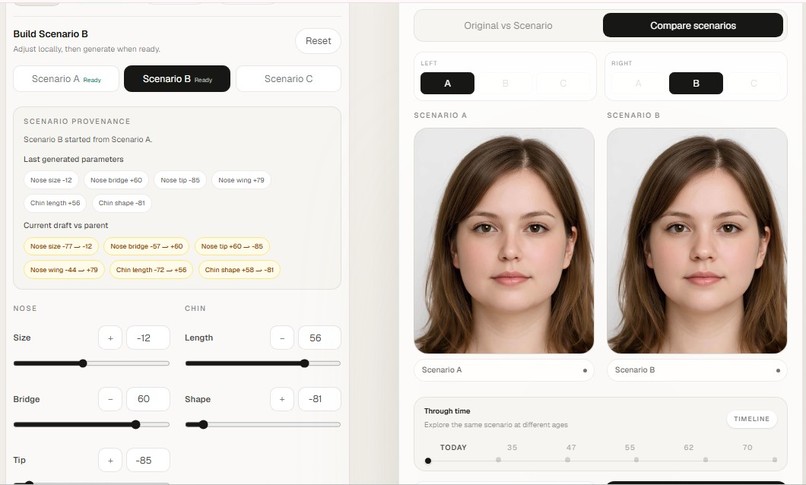Click the 'Nose size -77 → -12' draft chip
Viewport: 806px width, 485px height.
click(x=61, y=247)
